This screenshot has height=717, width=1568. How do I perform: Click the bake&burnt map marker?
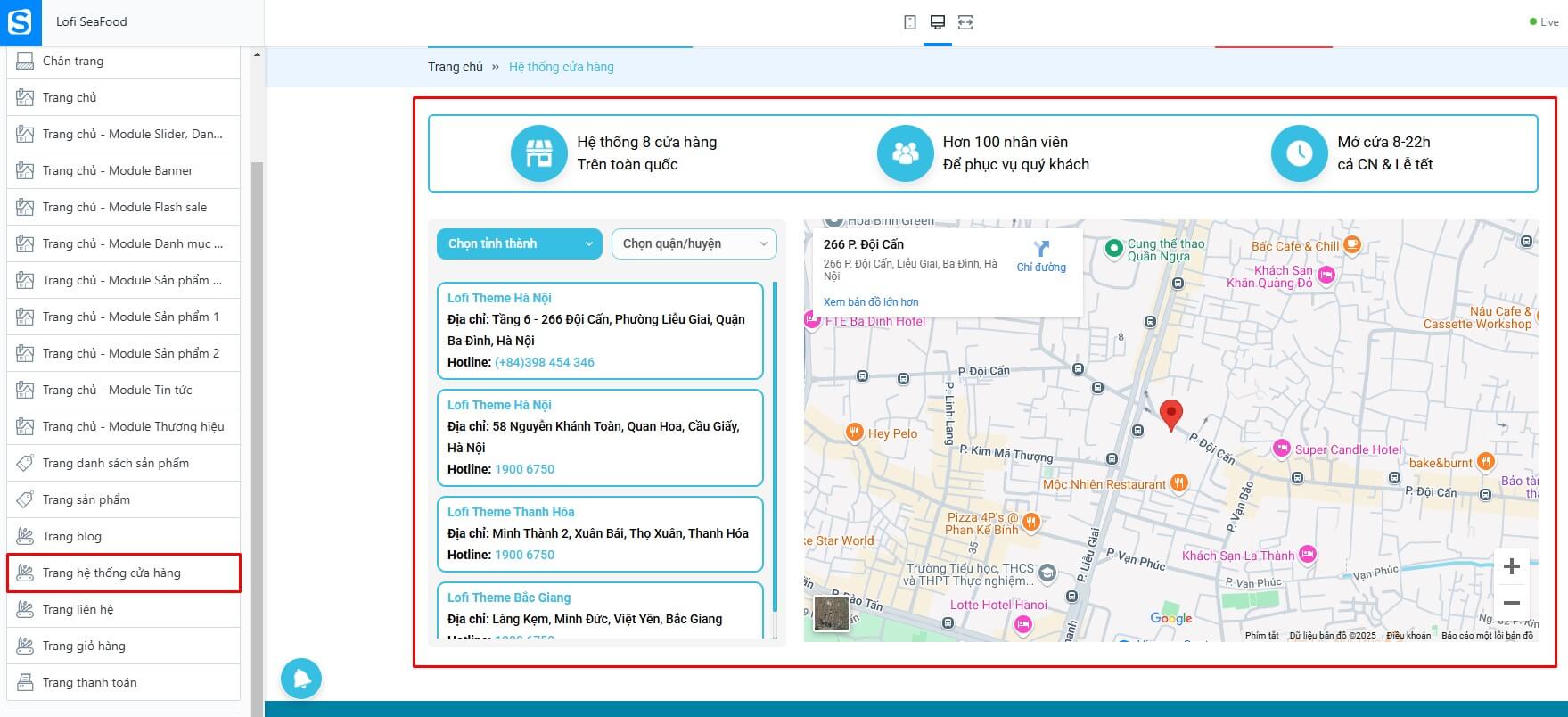[x=1485, y=461]
